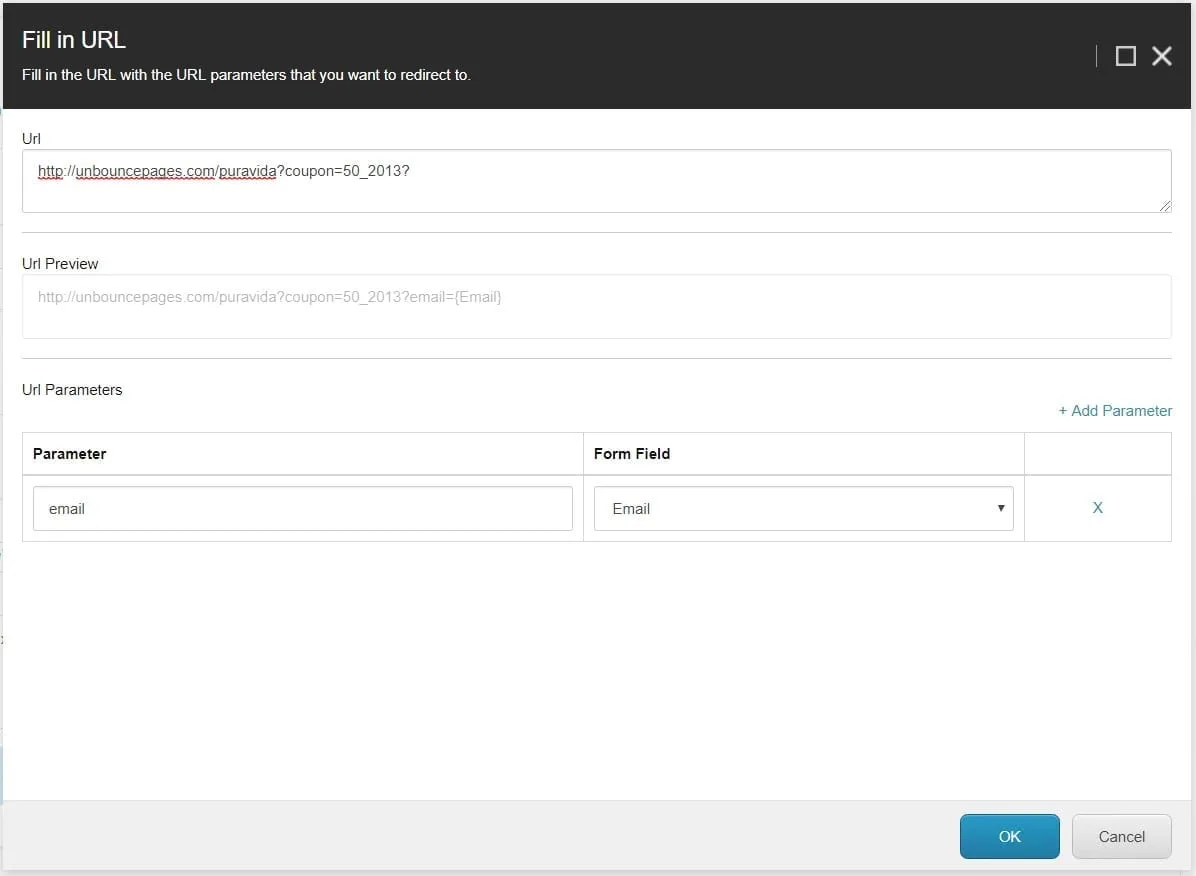The width and height of the screenshot is (1196, 876).
Task: Place cursor in the Url input area
Action: [597, 180]
